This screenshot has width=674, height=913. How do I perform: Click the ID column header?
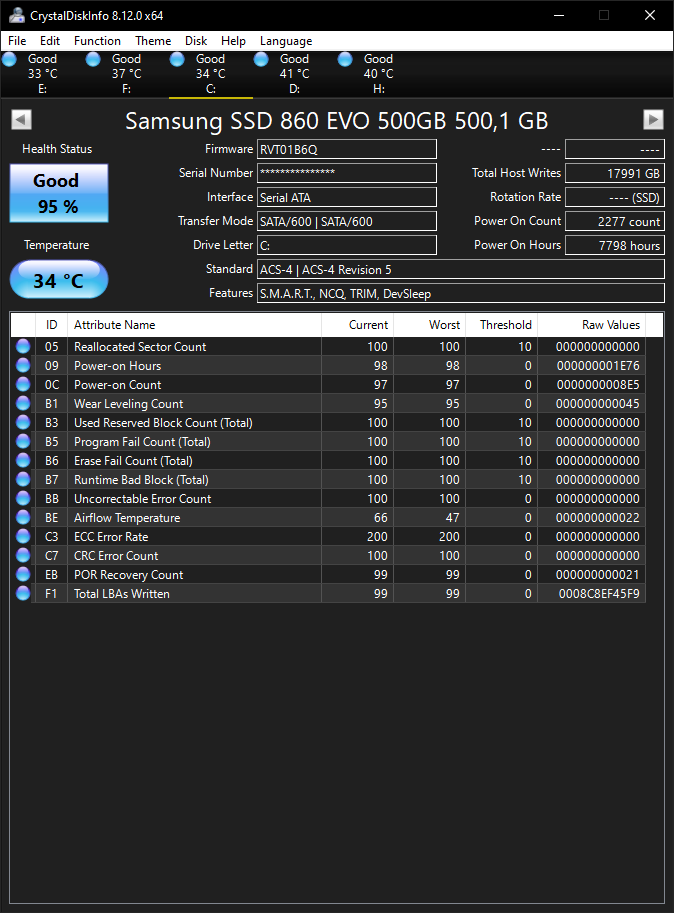52,325
